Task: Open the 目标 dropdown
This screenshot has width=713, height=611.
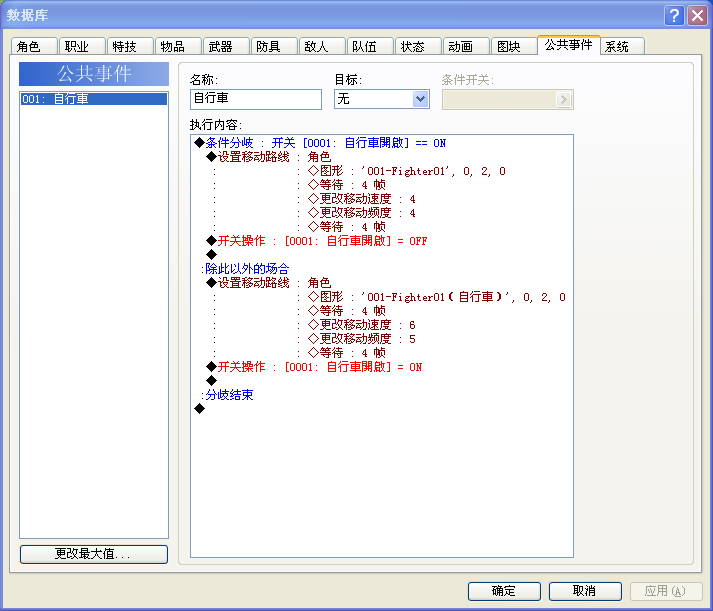Action: (382, 99)
